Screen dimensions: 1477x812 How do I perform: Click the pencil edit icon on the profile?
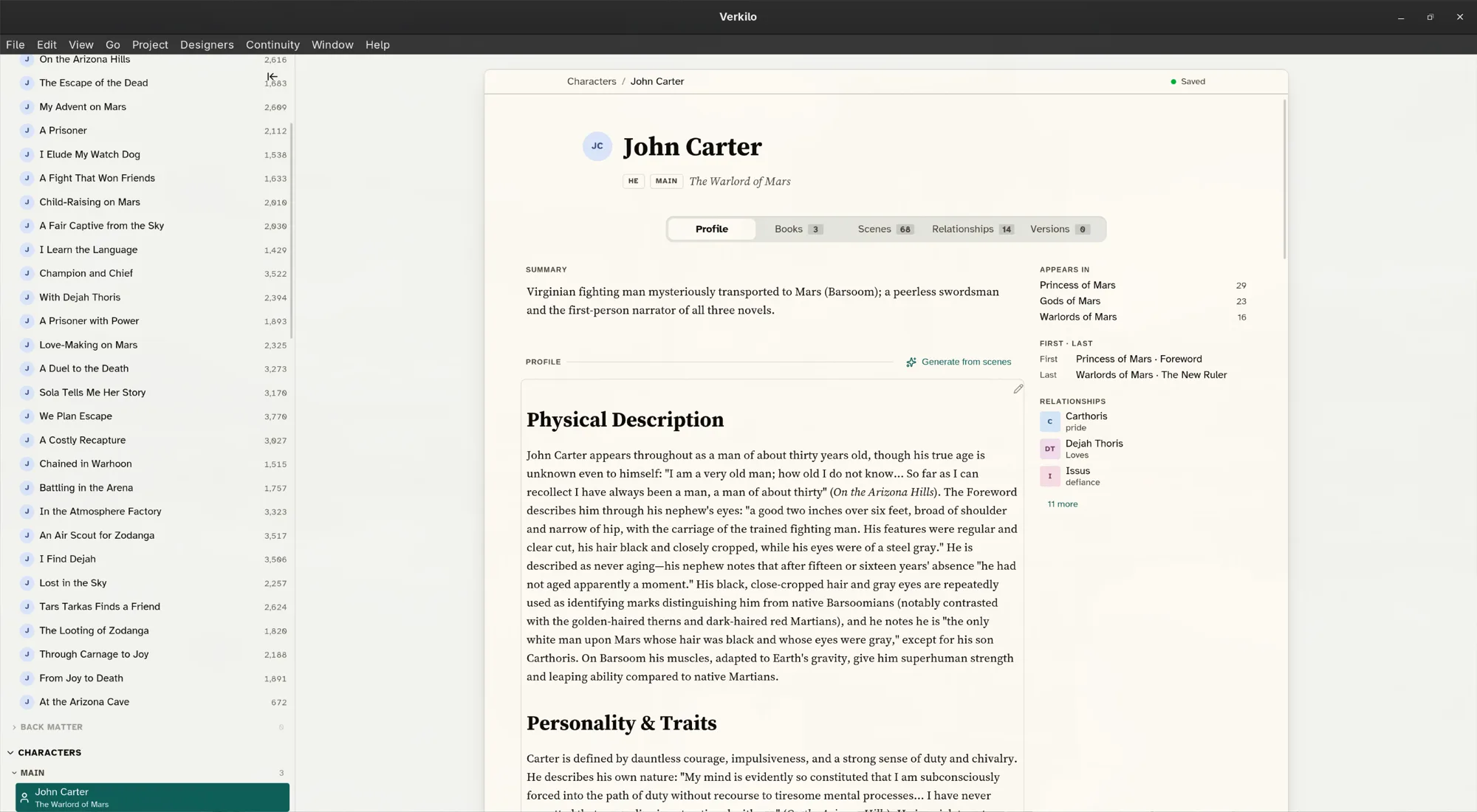pos(1018,389)
